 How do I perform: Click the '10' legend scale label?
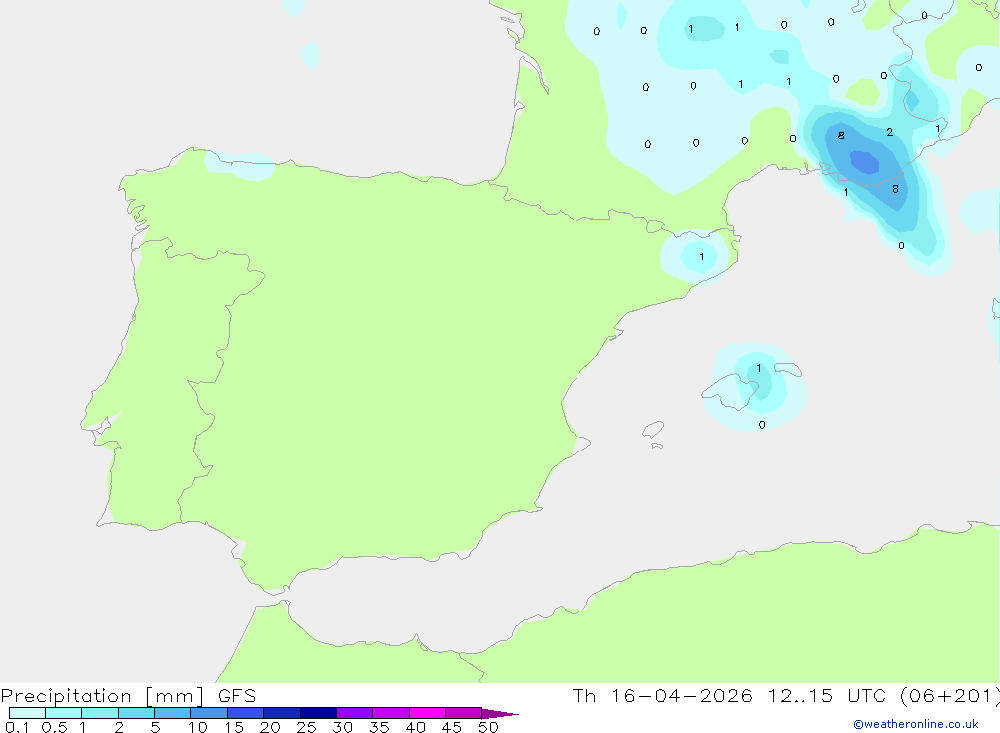pyautogui.click(x=198, y=727)
